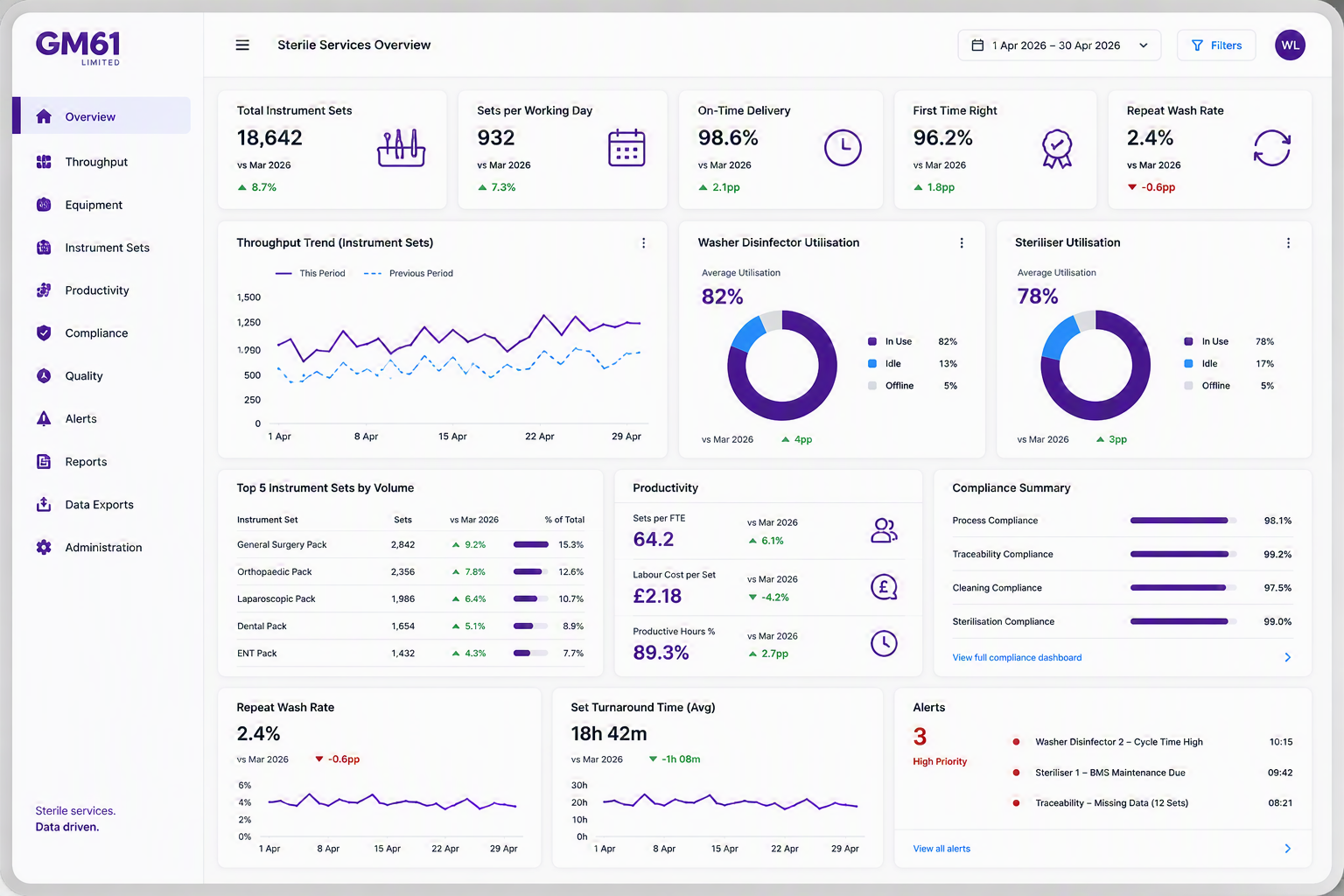1344x896 pixels.
Task: Follow the View all alerts link
Action: 941,849
